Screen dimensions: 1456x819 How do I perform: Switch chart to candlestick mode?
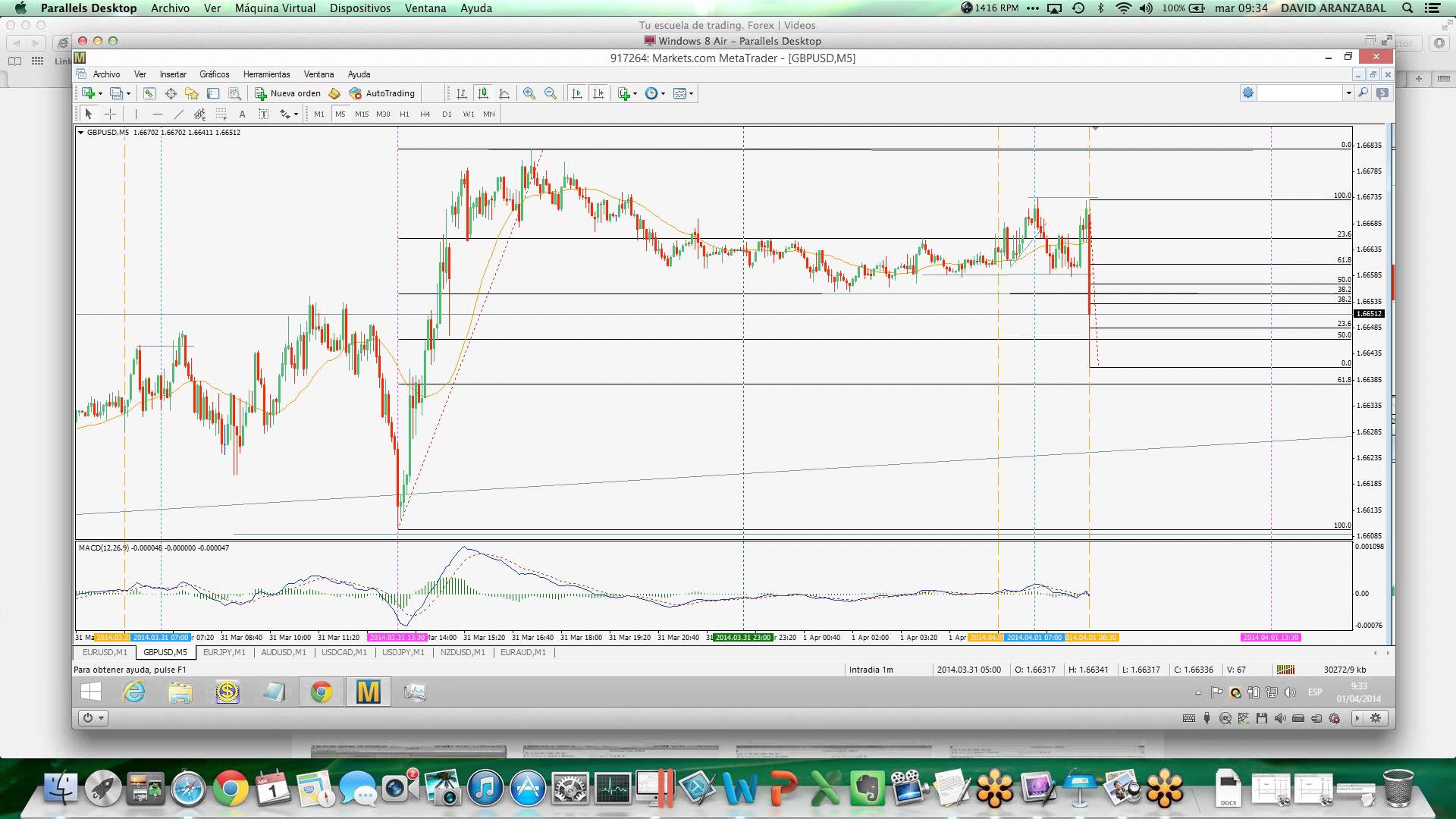tap(482, 93)
